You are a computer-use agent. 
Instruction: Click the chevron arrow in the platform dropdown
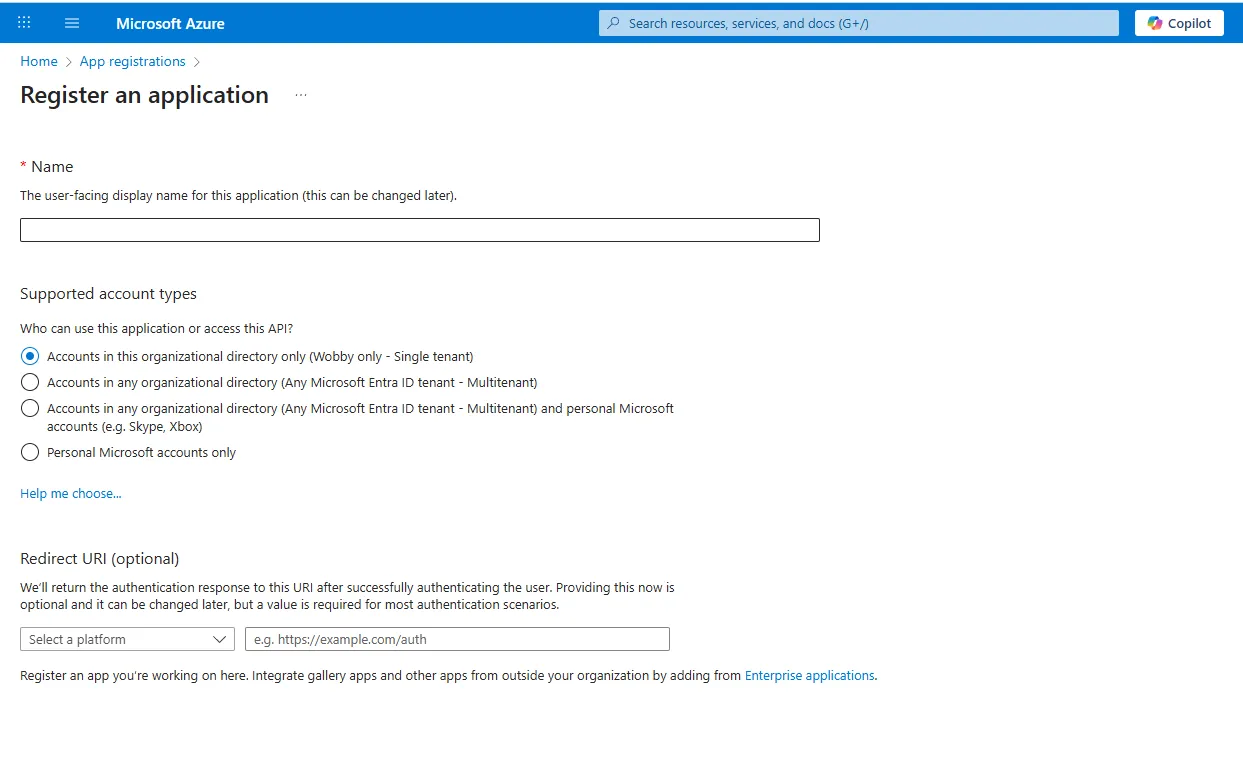[220, 639]
